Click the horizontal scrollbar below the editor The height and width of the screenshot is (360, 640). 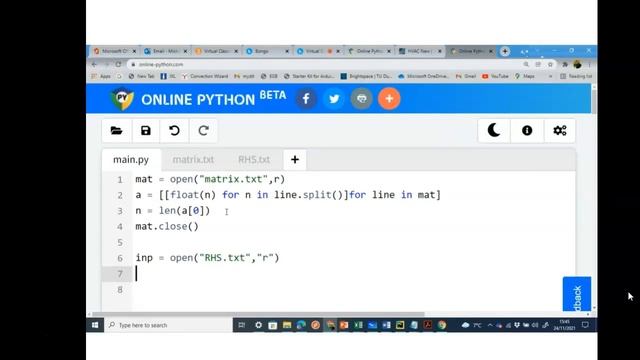(258, 314)
